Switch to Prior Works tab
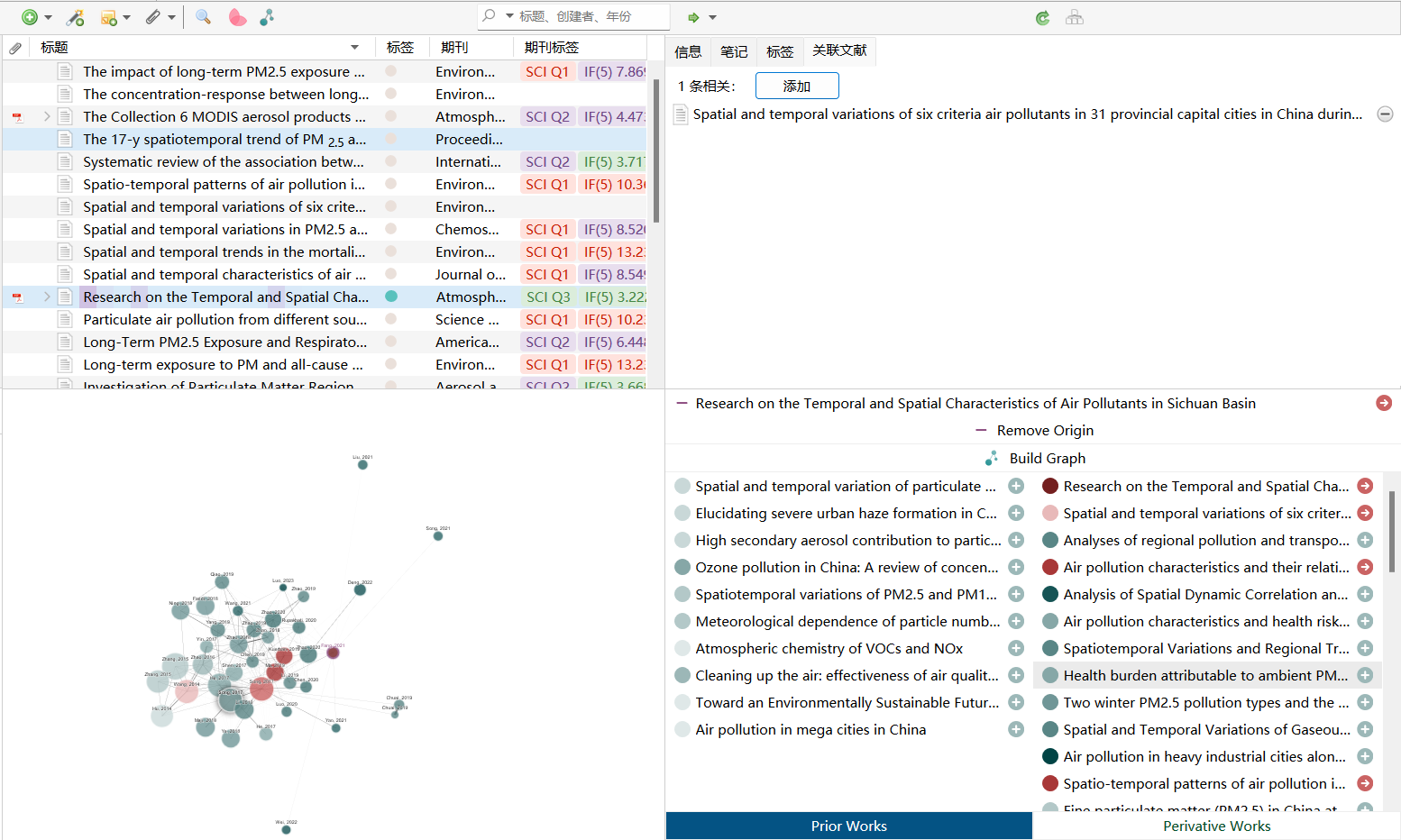 (848, 826)
